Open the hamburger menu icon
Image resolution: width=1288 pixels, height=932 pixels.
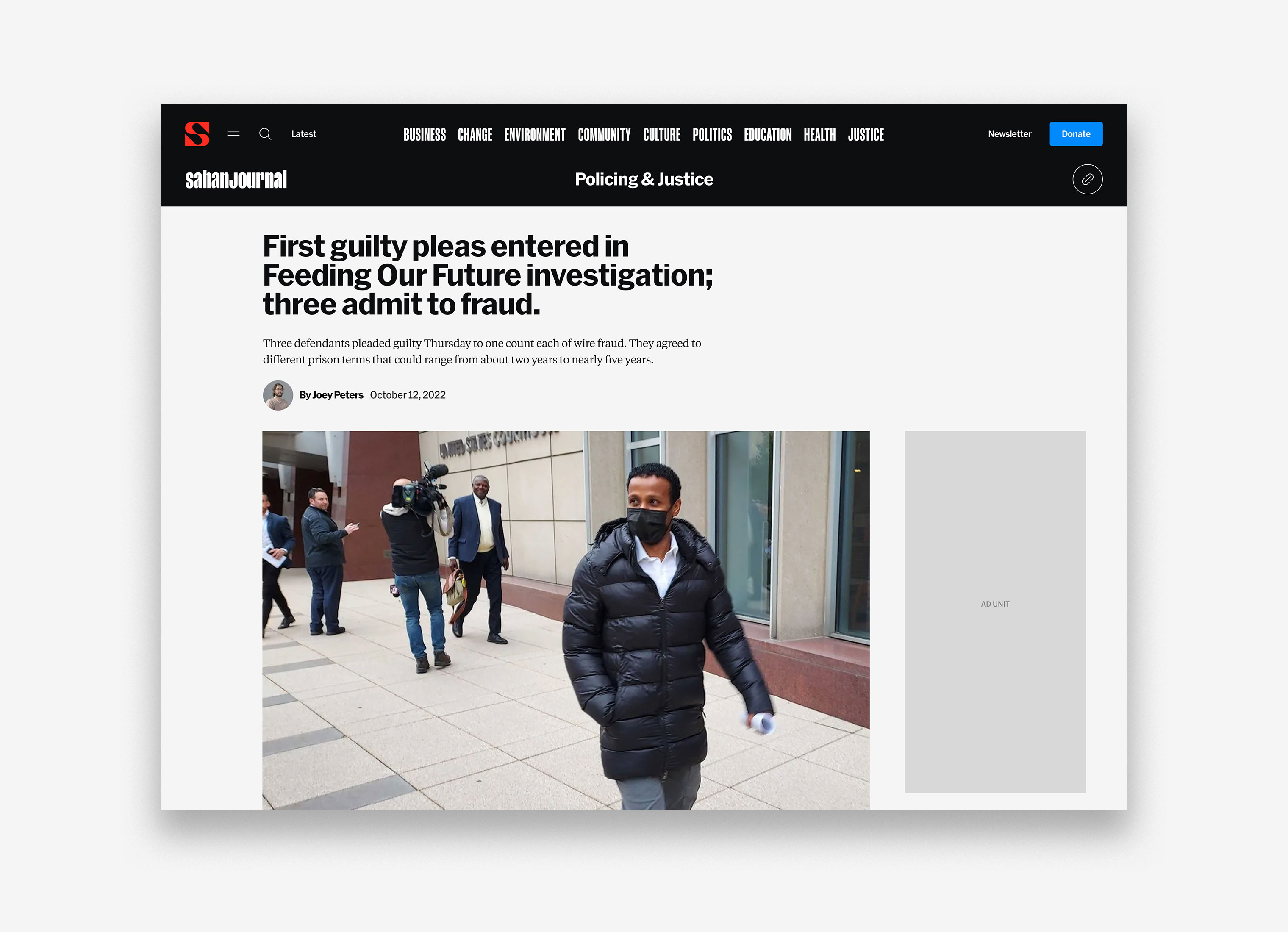coord(233,134)
